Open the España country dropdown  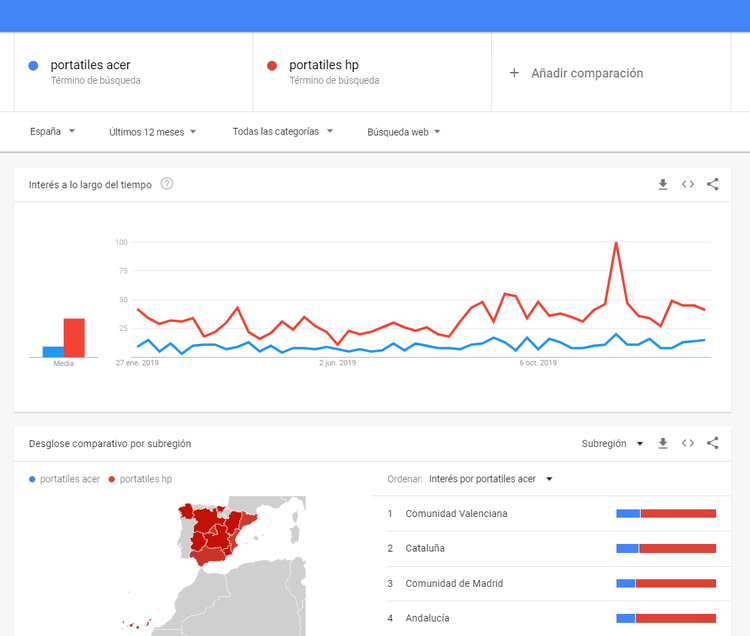(x=52, y=132)
